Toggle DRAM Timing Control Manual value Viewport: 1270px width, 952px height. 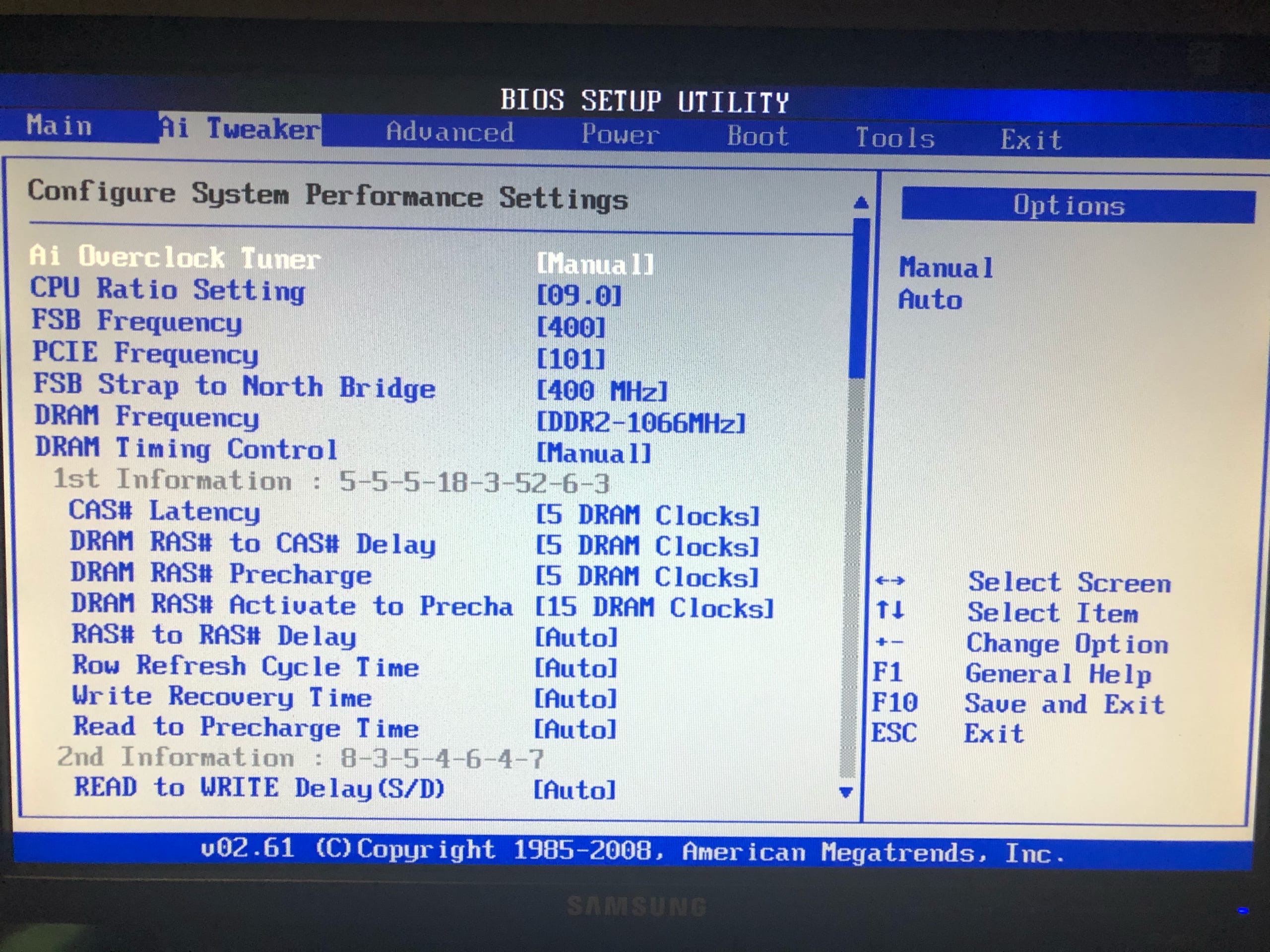tap(594, 453)
